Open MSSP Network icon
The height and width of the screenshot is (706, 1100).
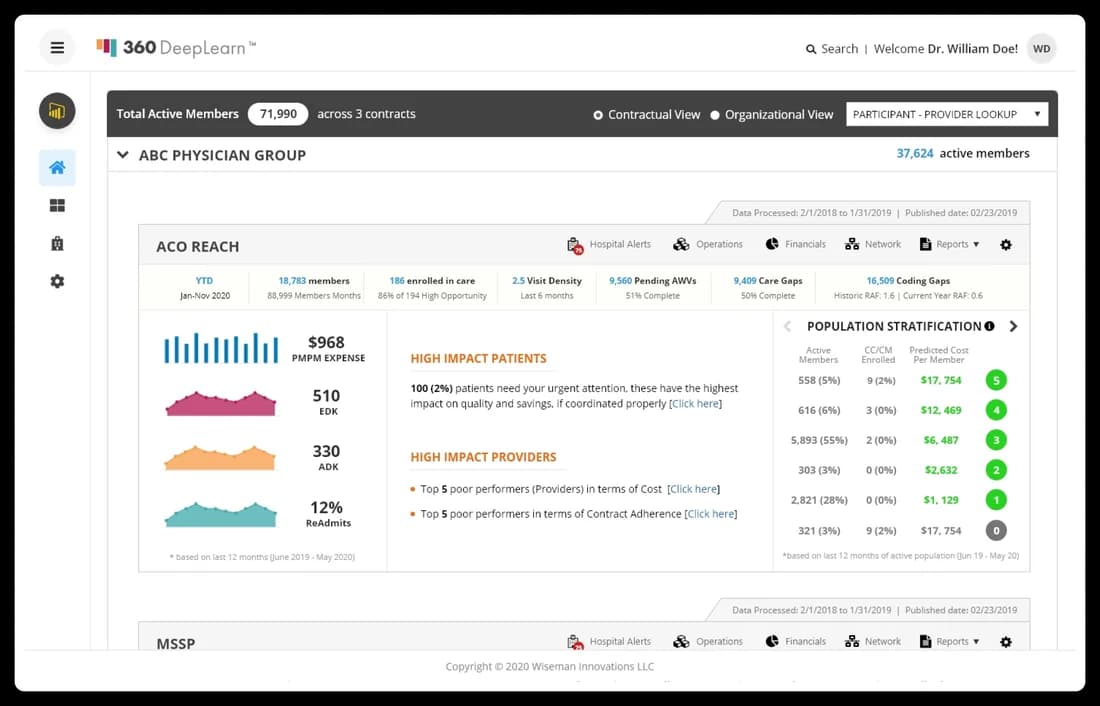coord(852,641)
